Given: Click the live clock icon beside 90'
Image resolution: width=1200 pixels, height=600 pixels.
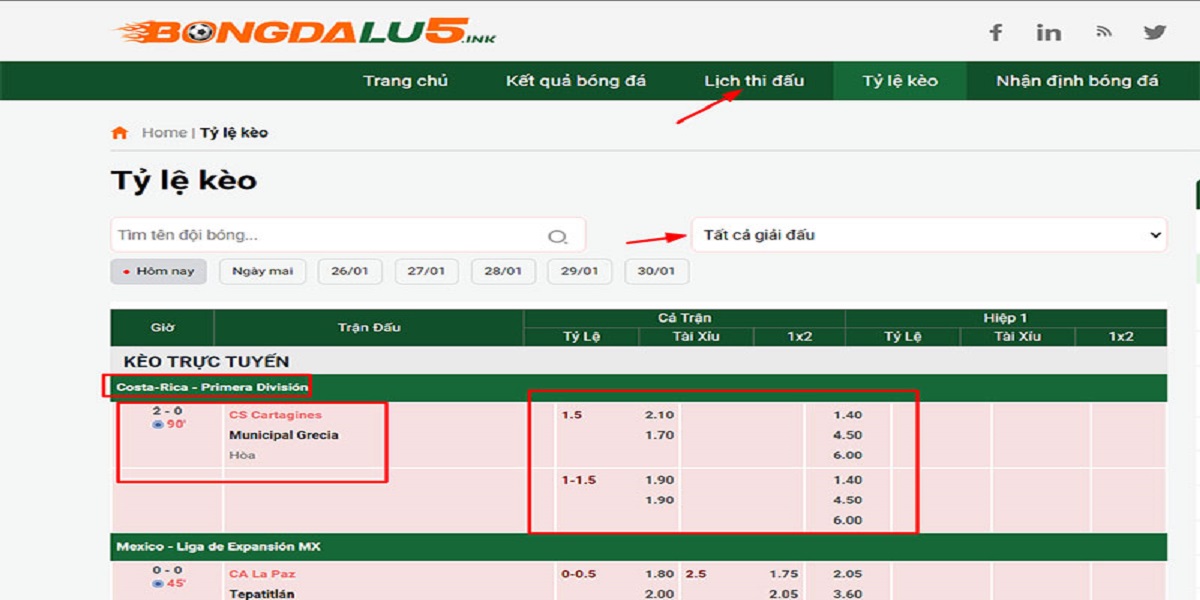Looking at the screenshot, I should pos(158,425).
